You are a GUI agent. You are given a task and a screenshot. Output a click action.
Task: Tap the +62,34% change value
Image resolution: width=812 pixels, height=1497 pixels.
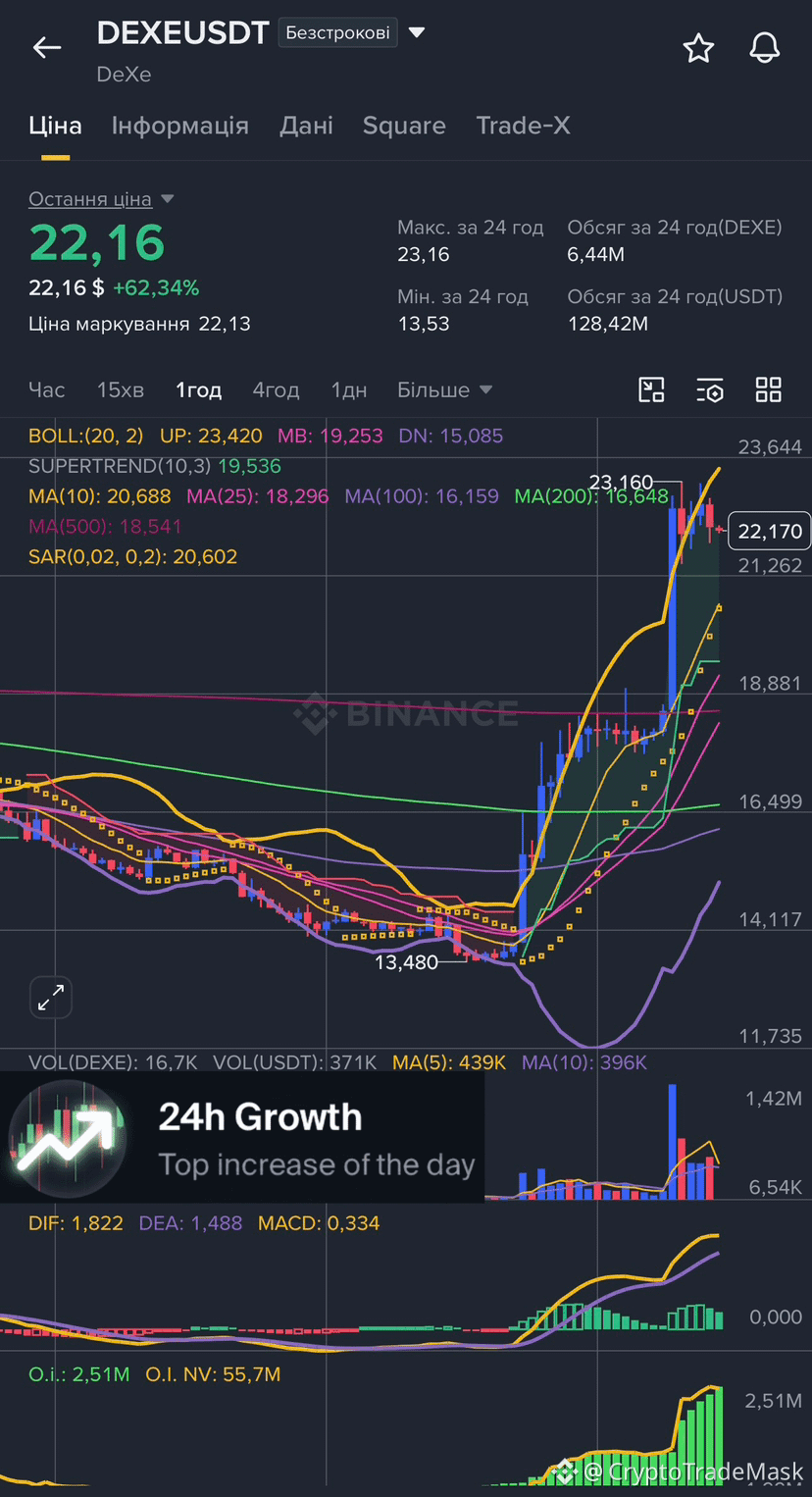[x=156, y=288]
